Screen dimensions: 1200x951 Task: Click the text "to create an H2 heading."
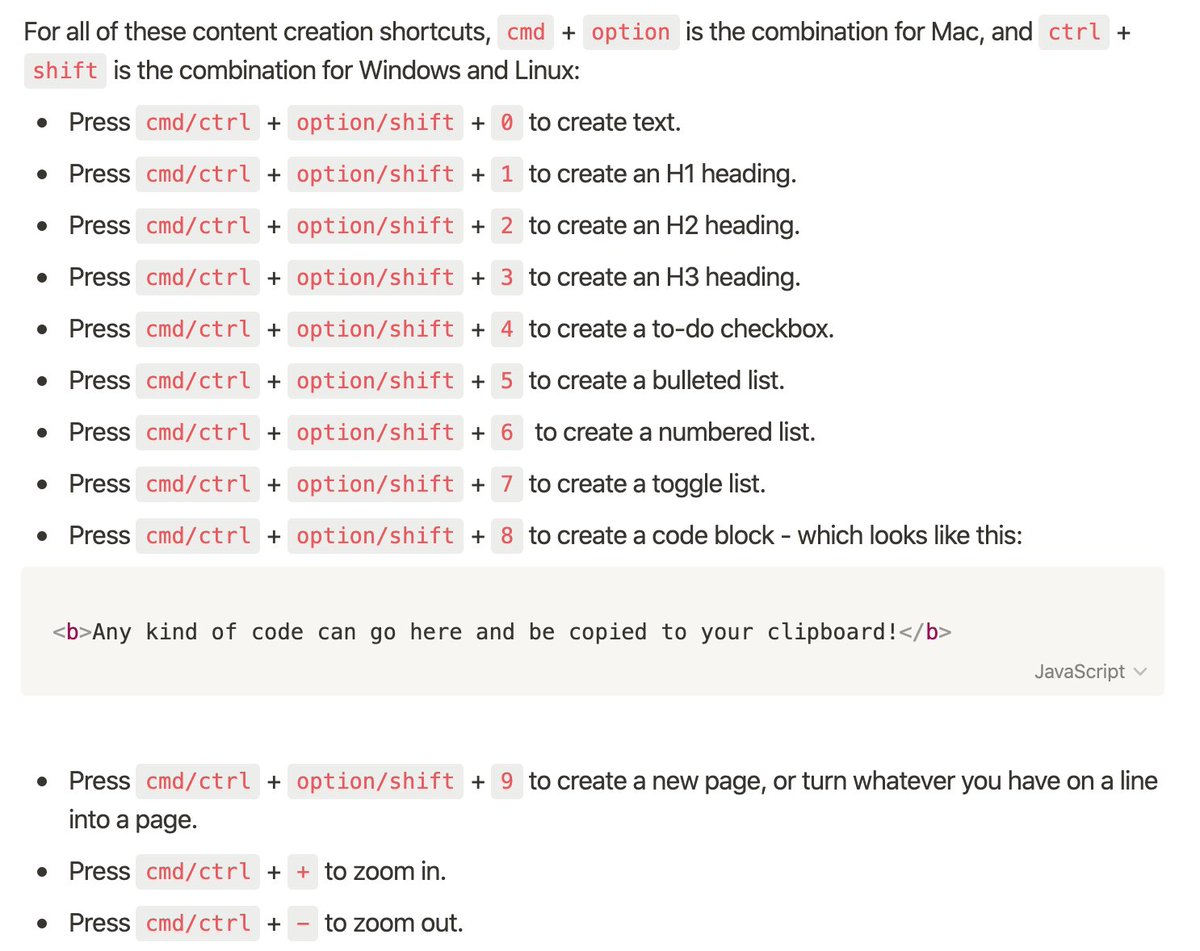pyautogui.click(x=665, y=226)
